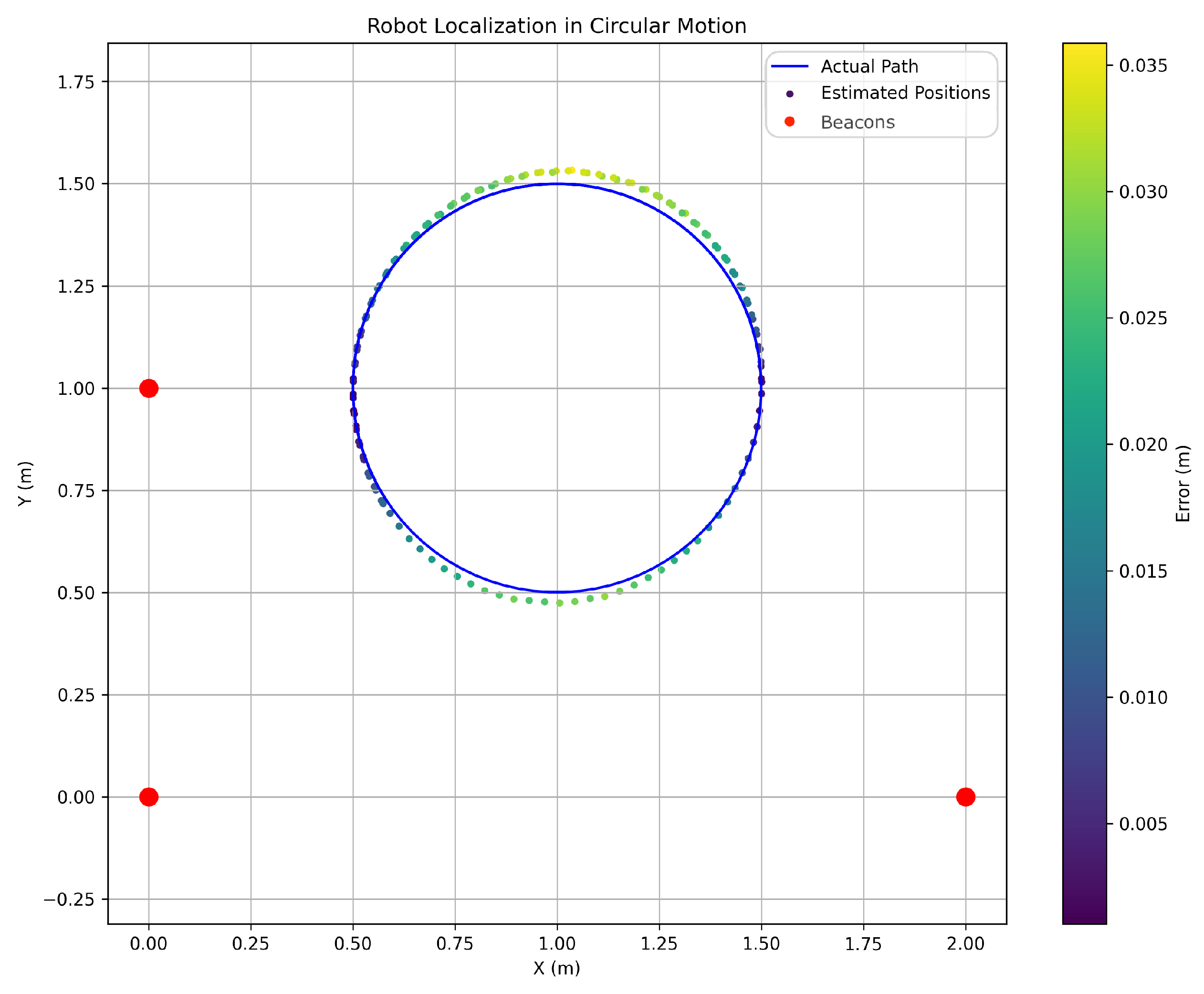The width and height of the screenshot is (1204, 994).
Task: Click the lowest green estimated point below the circle
Action: pyautogui.click(x=560, y=603)
